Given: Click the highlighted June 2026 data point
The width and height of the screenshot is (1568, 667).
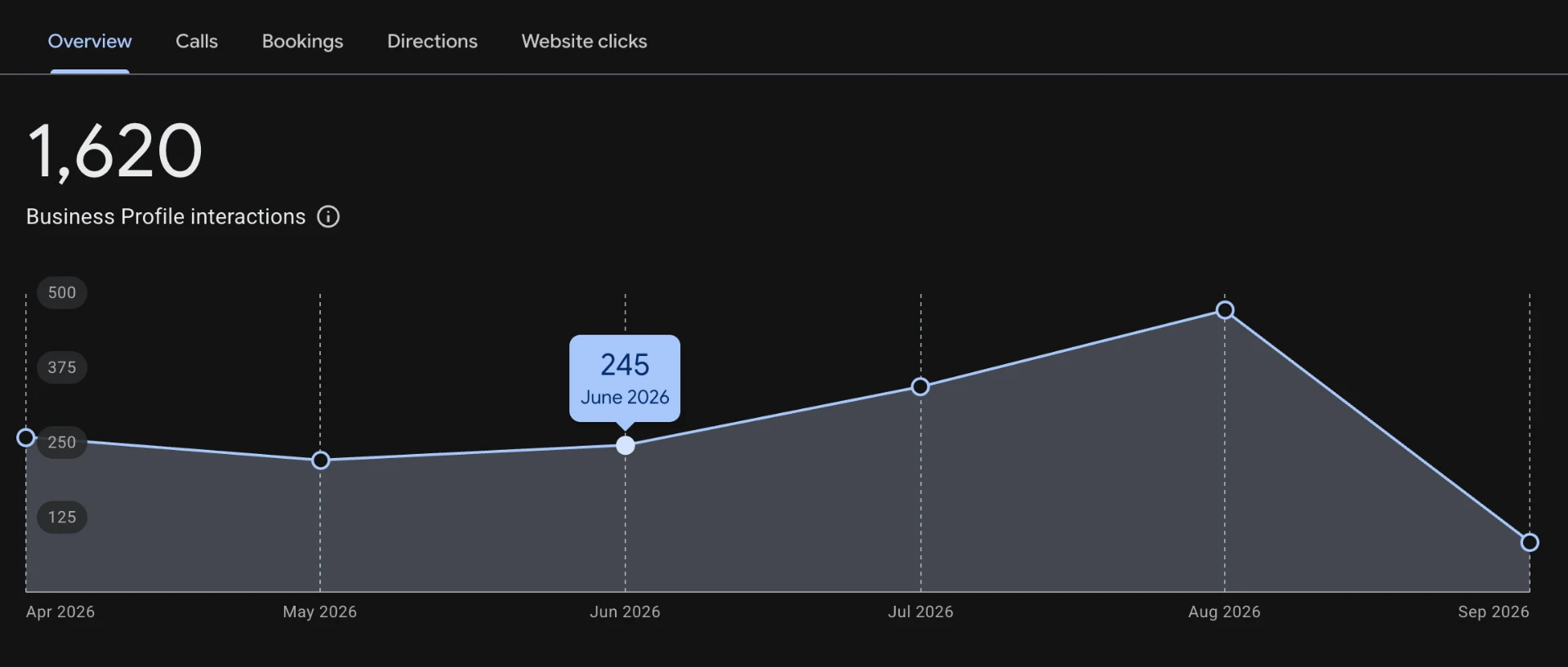Looking at the screenshot, I should pyautogui.click(x=626, y=446).
